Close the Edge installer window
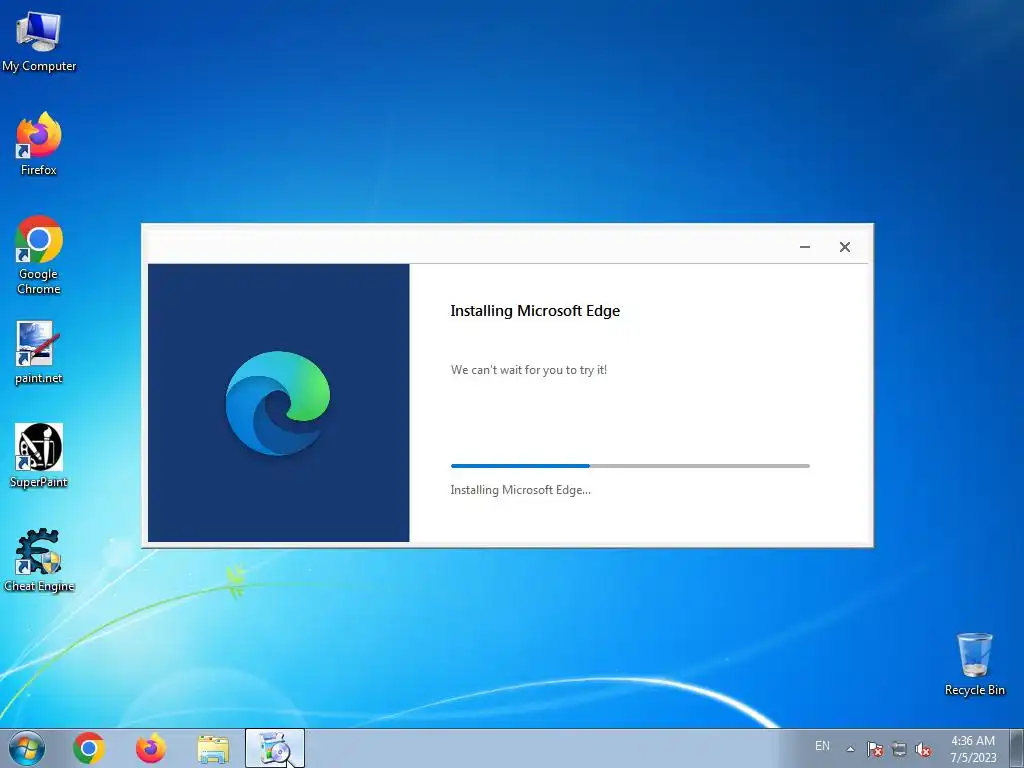This screenshot has height=768, width=1024. pos(844,247)
